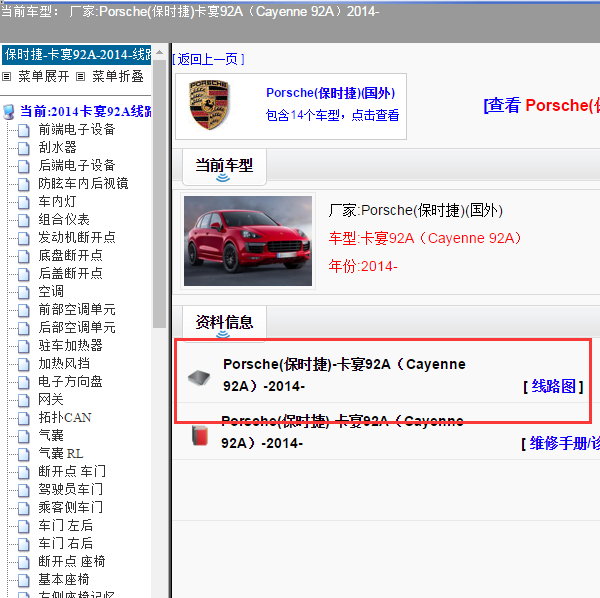The width and height of the screenshot is (600, 598).
Task: Select 组合仪表 in the list
Action: coord(64,220)
